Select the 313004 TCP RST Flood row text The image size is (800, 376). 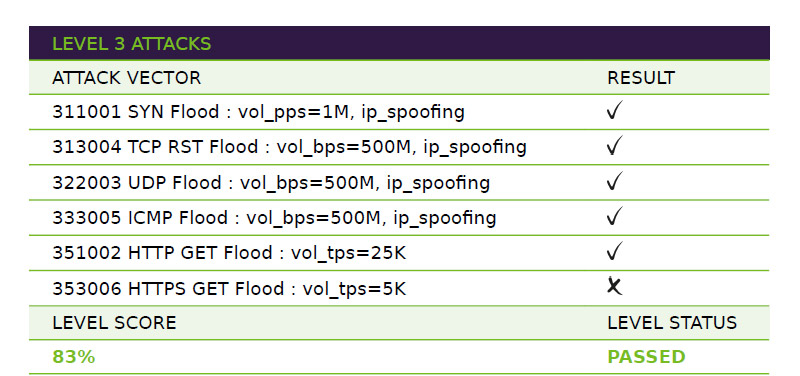(289, 147)
